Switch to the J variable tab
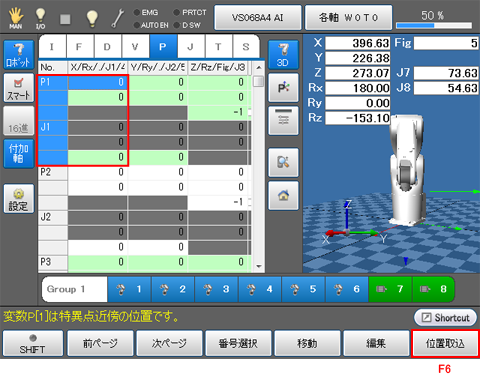This screenshot has width=480, height=375. point(191,47)
